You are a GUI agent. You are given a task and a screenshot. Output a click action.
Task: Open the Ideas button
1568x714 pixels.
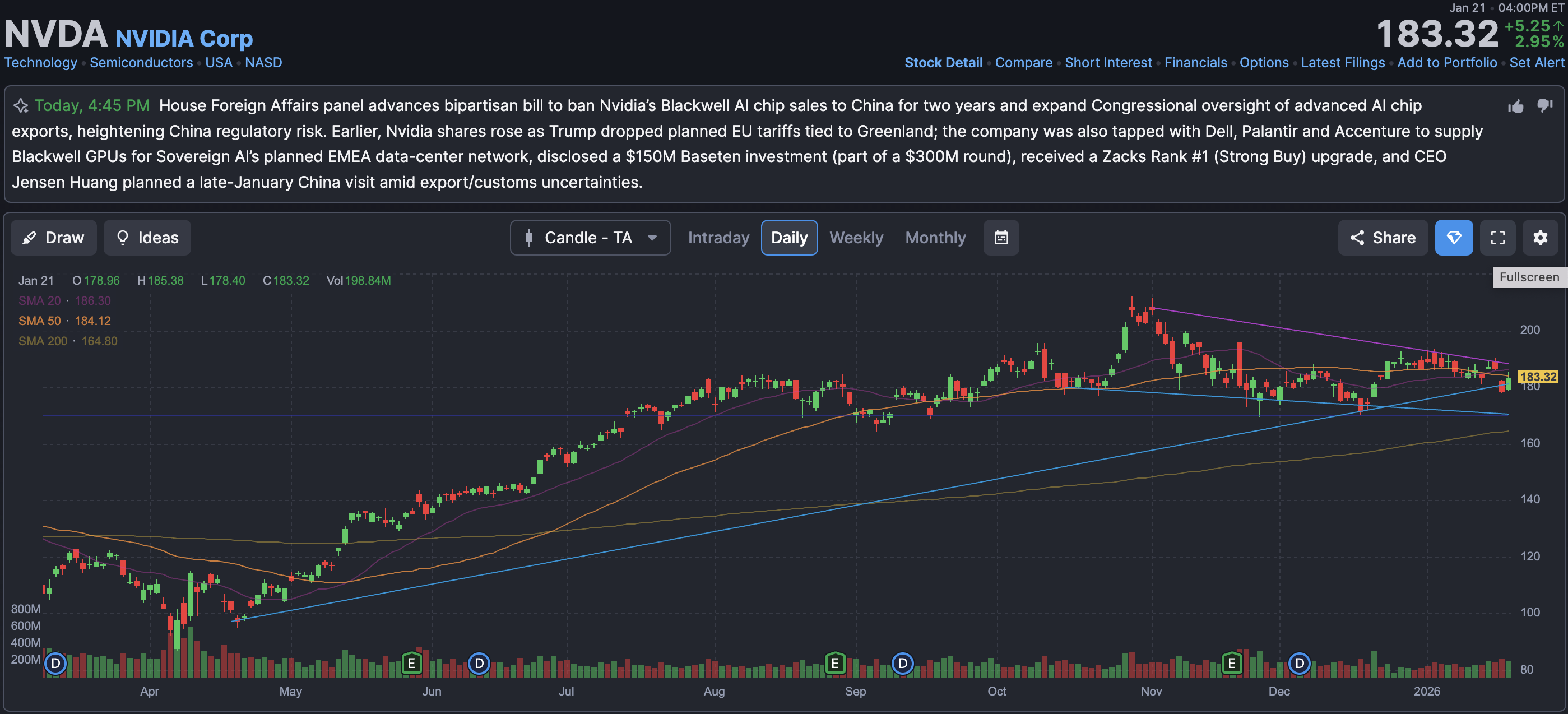pyautogui.click(x=147, y=238)
